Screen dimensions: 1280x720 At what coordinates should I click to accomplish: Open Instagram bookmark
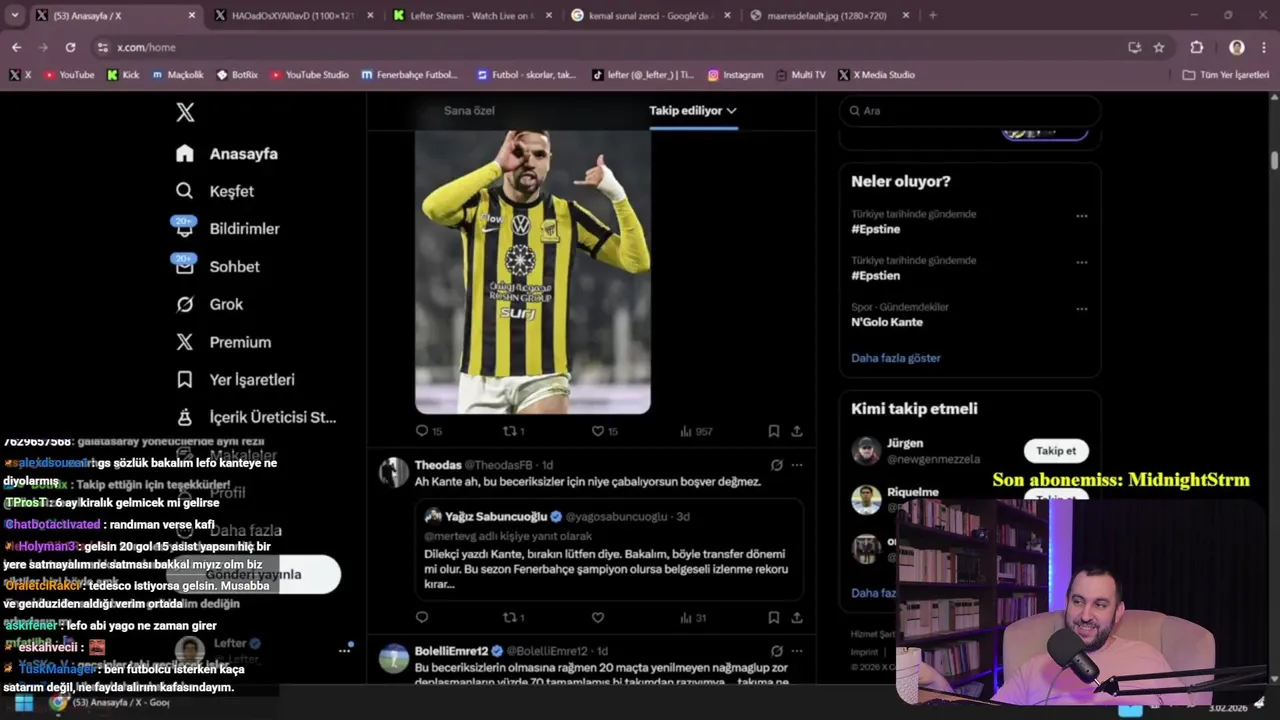pos(735,75)
